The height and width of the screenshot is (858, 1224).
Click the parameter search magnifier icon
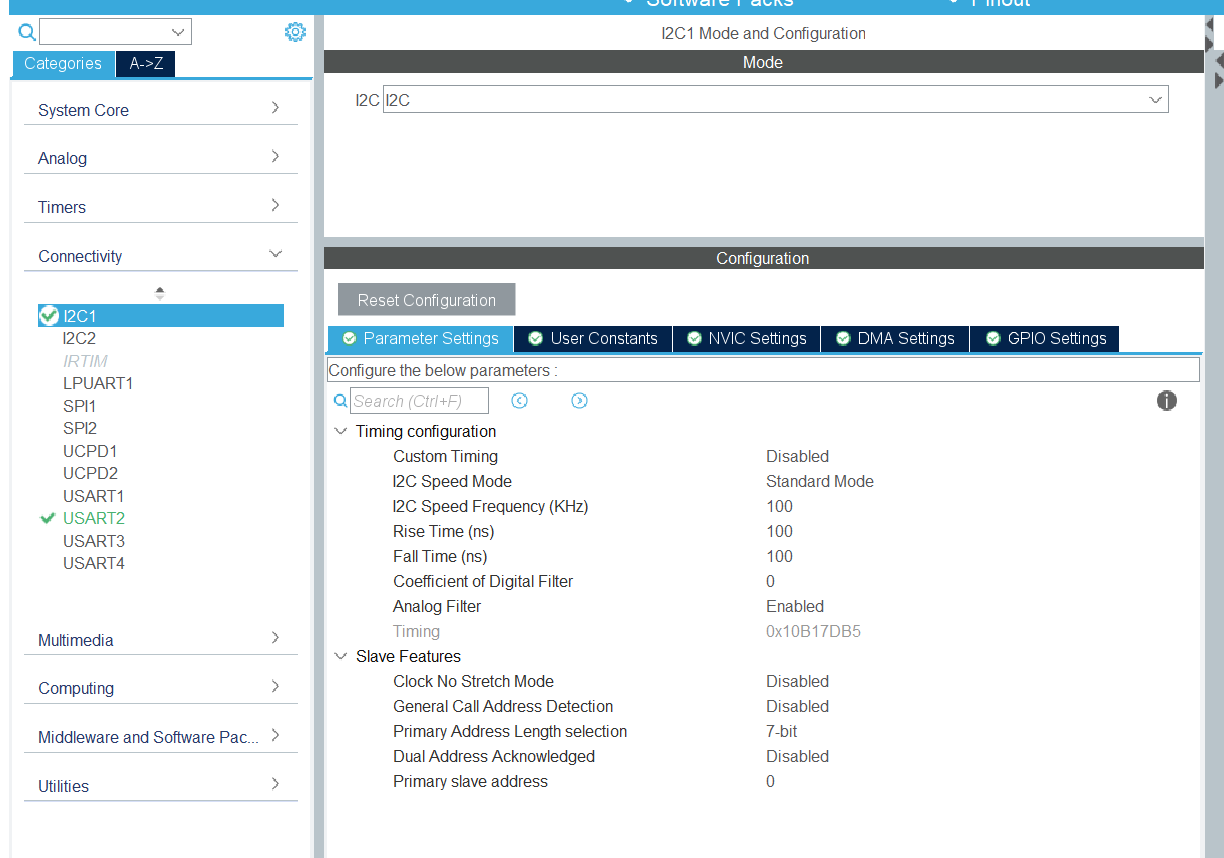[x=340, y=401]
